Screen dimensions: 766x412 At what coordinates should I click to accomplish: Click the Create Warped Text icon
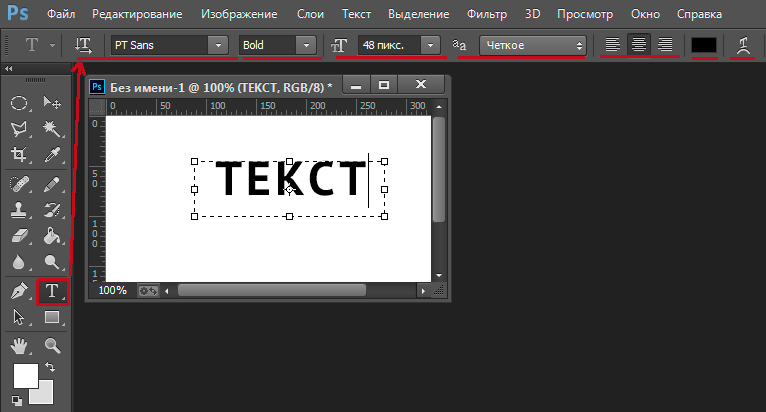(743, 45)
